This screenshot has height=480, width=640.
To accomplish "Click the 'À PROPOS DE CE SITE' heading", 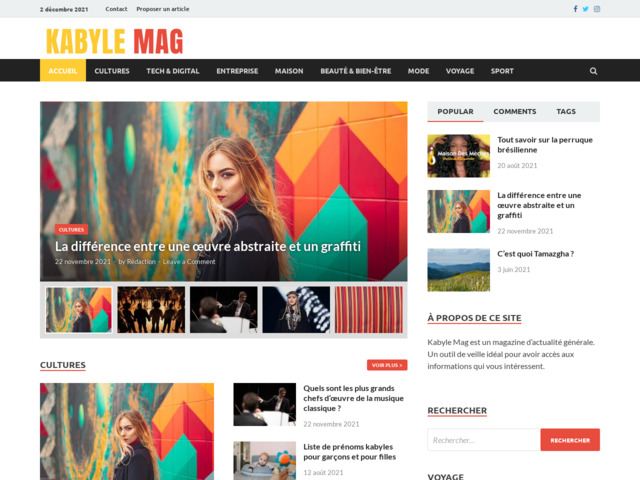I will click(x=474, y=318).
